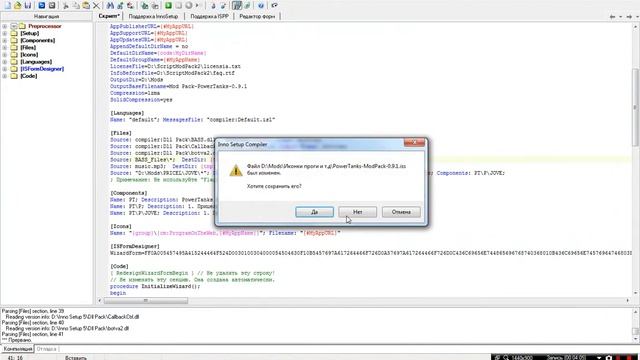
Task: Expand the [Languages] tree node
Action: pos(4,62)
